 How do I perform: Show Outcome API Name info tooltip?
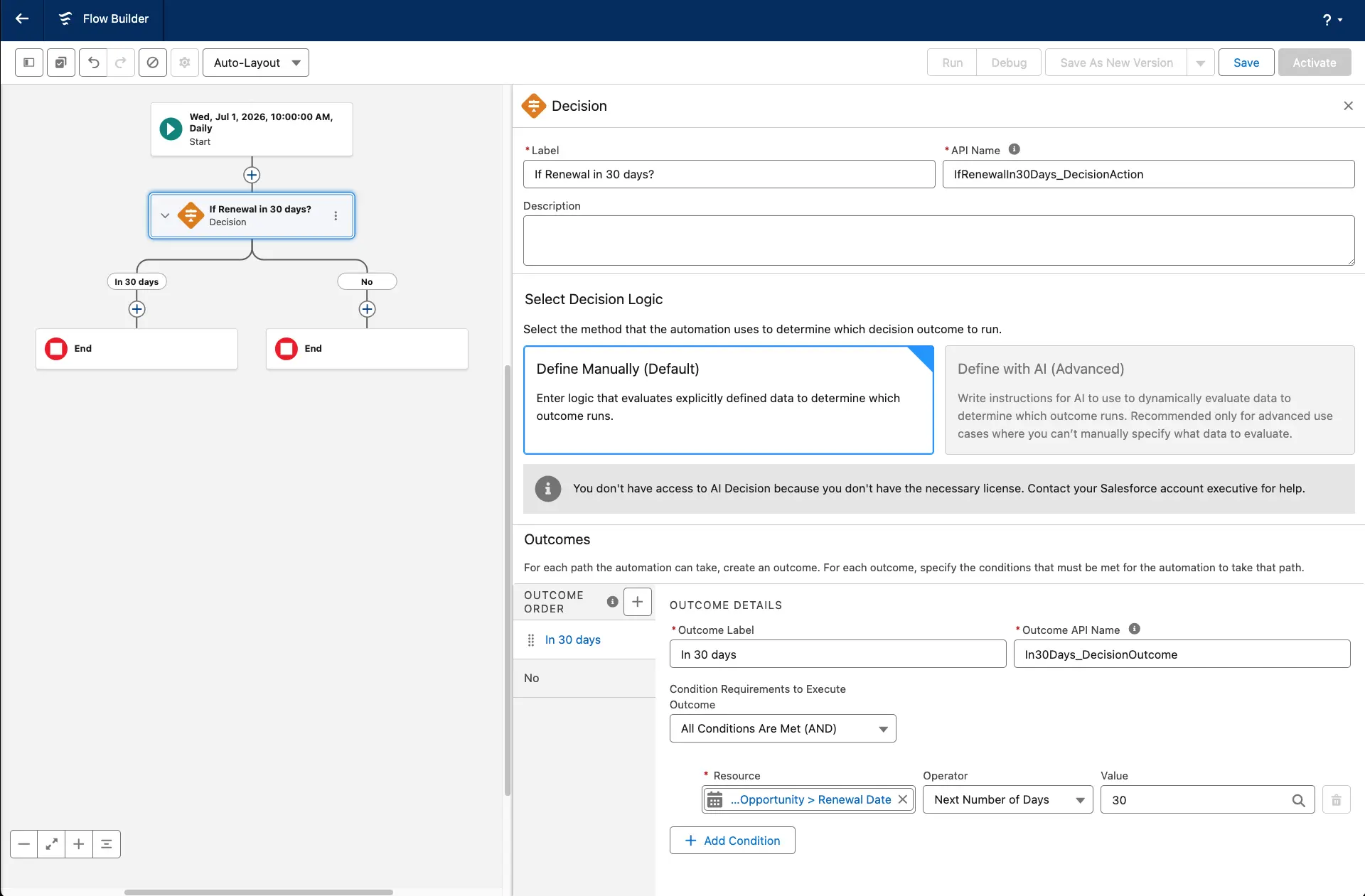click(x=1135, y=629)
